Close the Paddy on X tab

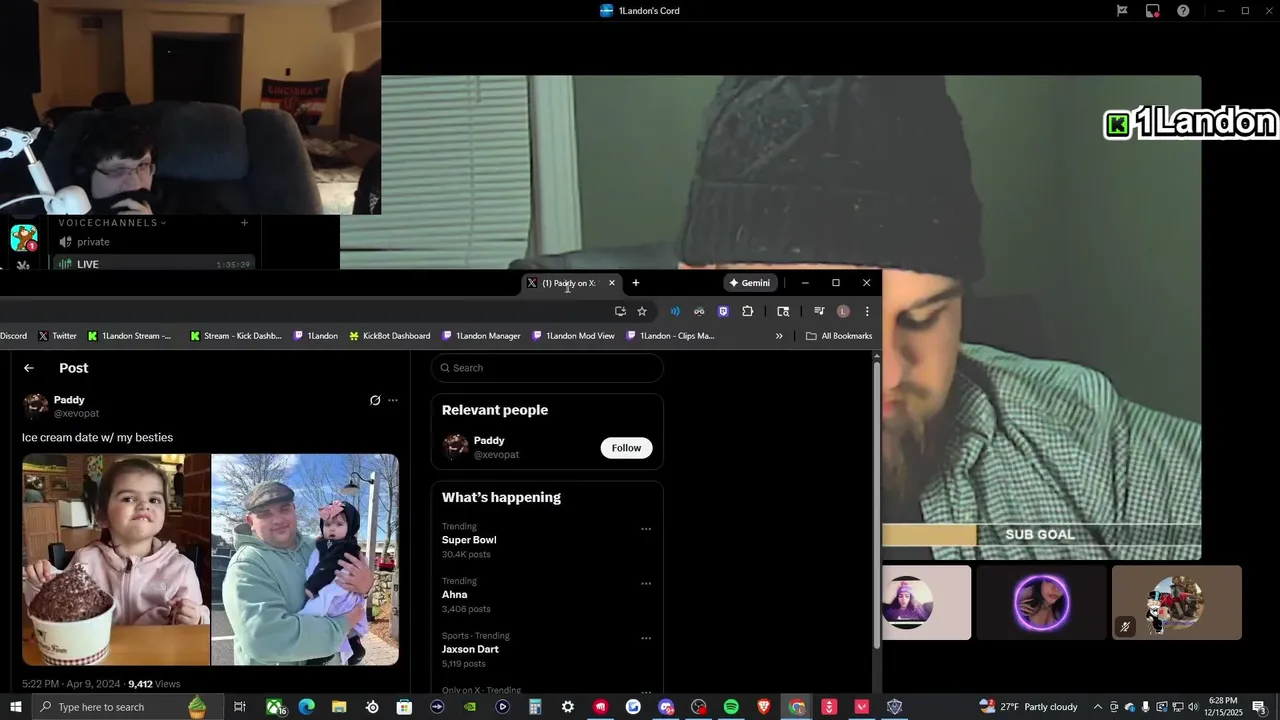pos(612,283)
